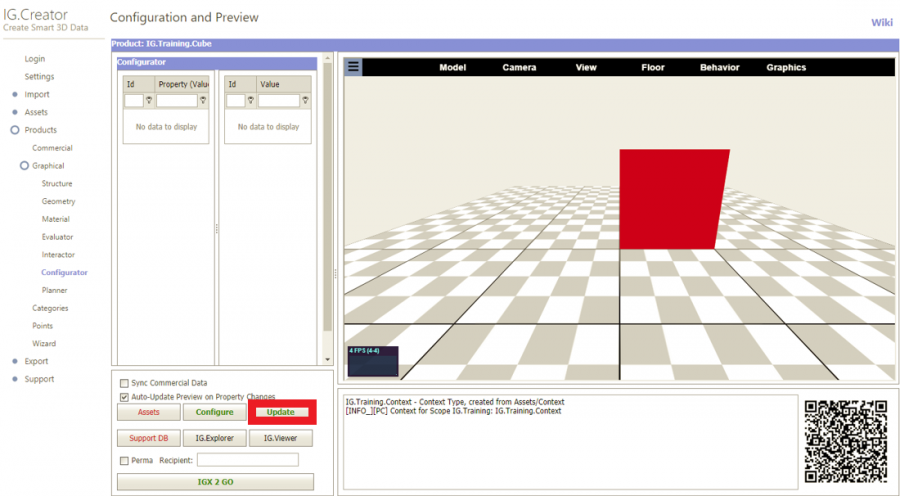The image size is (900, 496).
Task: Click the filter icon next to left Id filter
Action: [x=149, y=101]
